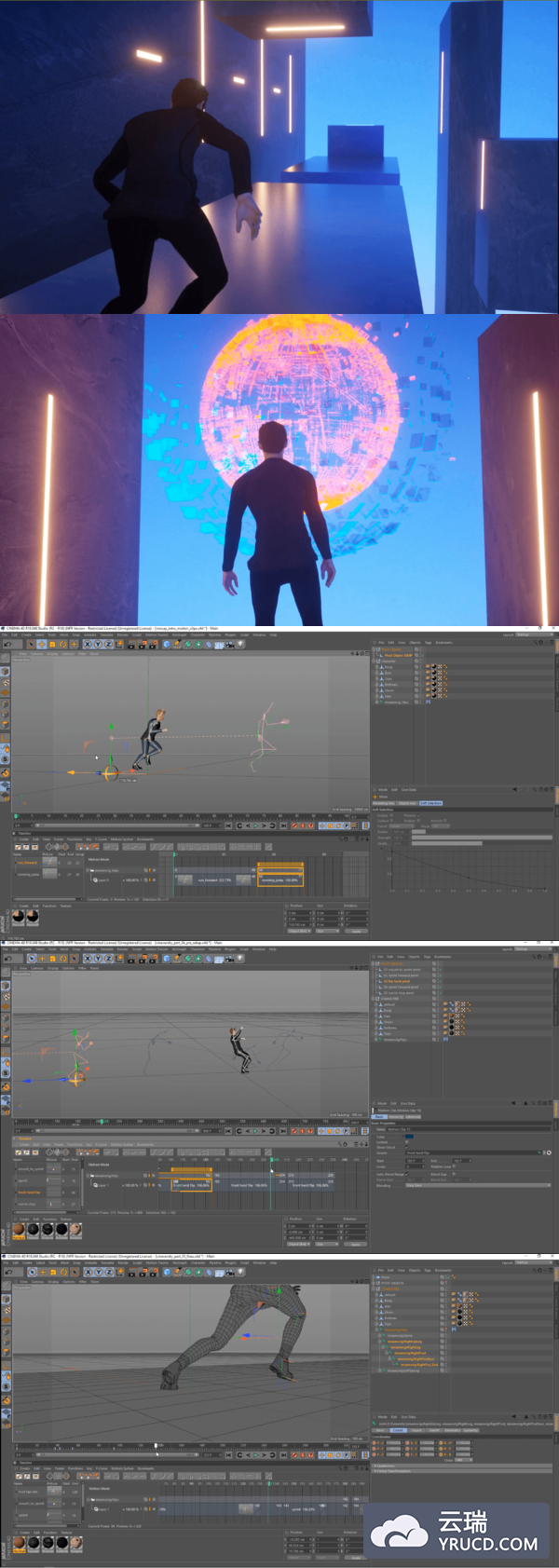Open Object (Rel) dropdown in running-character Coordinates panel
The image size is (559, 1568).
298,931
